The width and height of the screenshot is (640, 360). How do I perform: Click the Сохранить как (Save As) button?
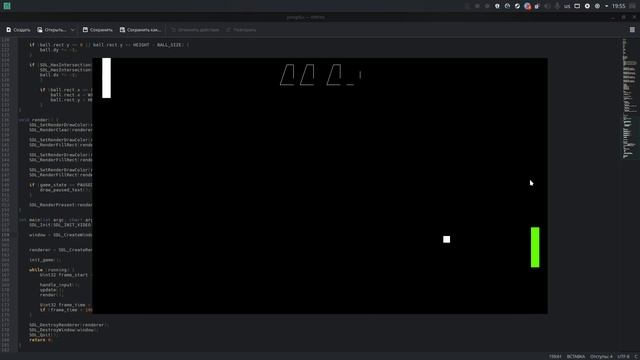tap(140, 30)
